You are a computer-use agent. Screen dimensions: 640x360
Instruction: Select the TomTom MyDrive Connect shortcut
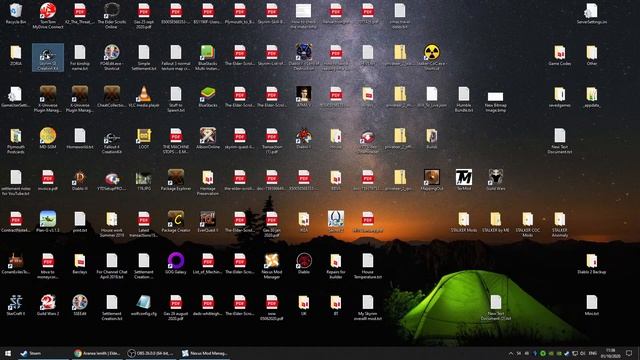(x=48, y=16)
